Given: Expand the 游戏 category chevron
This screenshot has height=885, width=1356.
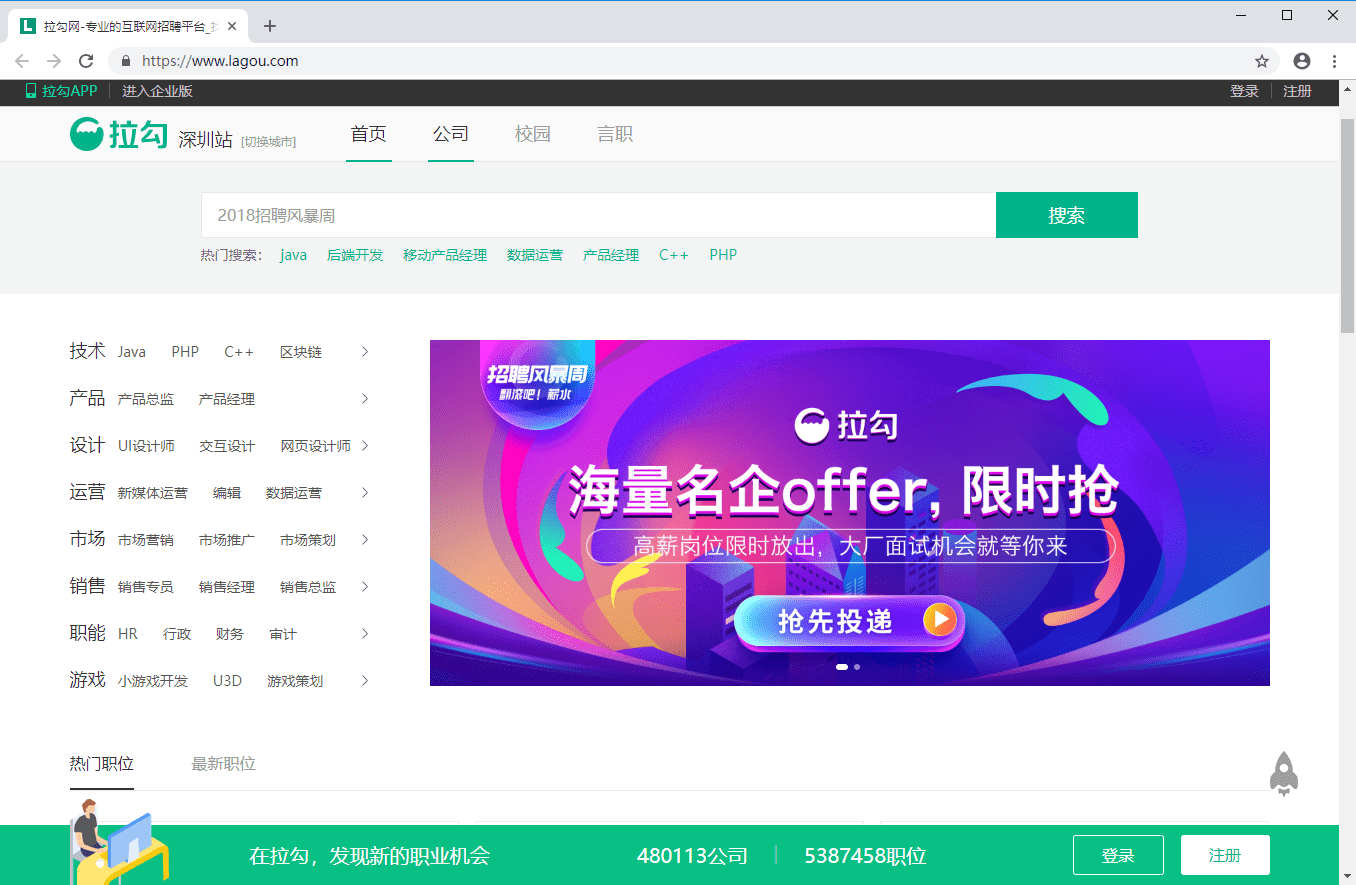Looking at the screenshot, I should coord(365,681).
